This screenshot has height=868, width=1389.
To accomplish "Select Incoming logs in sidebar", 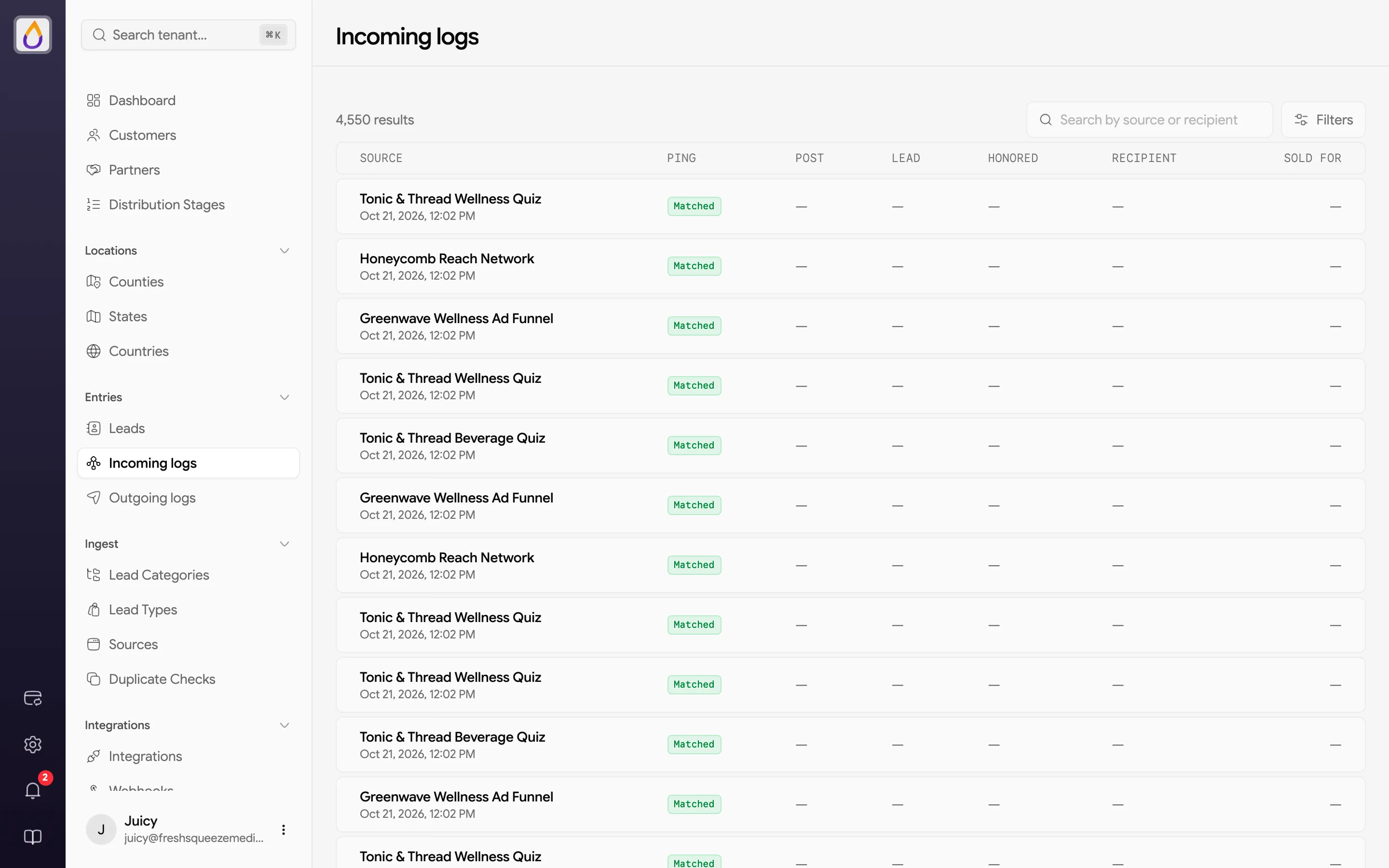I will coord(188,463).
